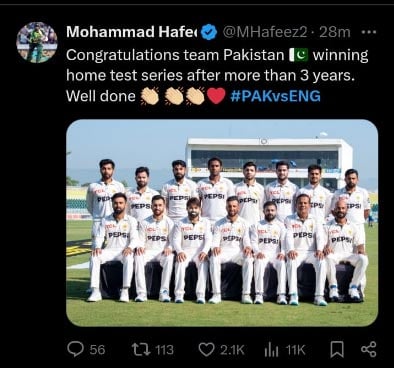394x368 pixels.
Task: Click the blue verified badge
Action: coord(209,32)
